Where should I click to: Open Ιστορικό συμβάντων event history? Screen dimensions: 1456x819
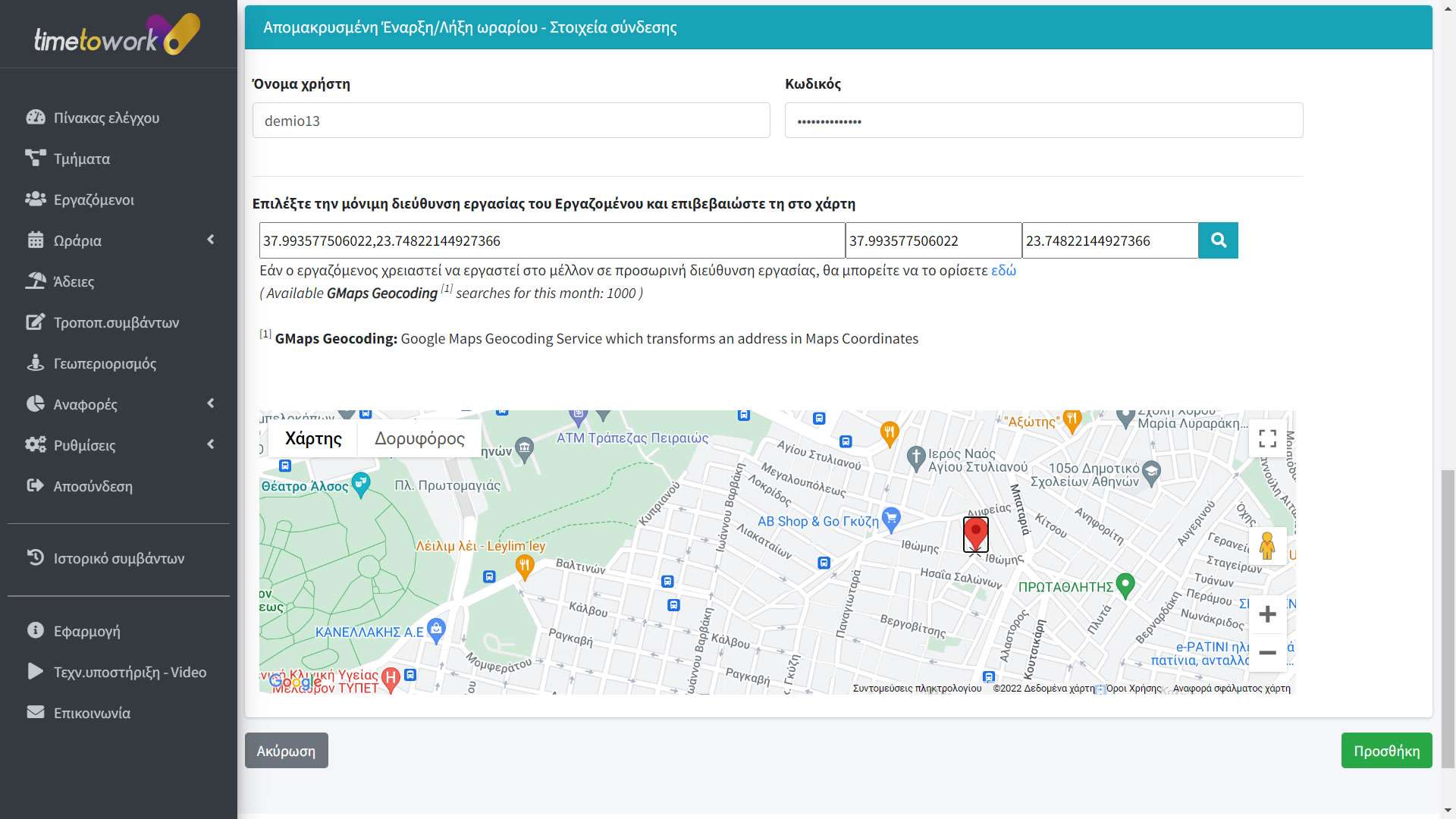[118, 558]
